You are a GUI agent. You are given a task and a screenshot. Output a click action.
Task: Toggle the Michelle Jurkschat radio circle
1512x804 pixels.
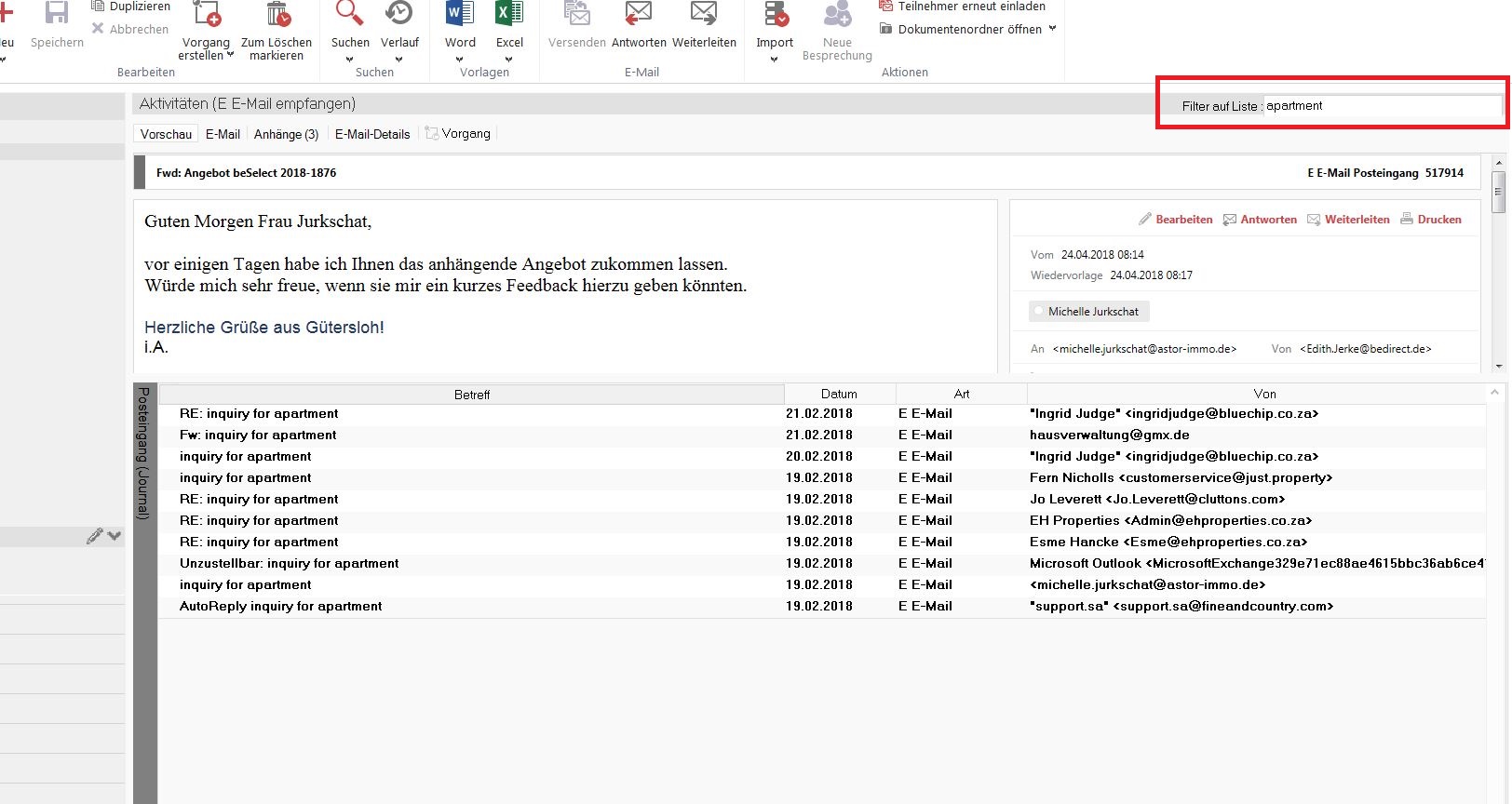pos(1039,312)
